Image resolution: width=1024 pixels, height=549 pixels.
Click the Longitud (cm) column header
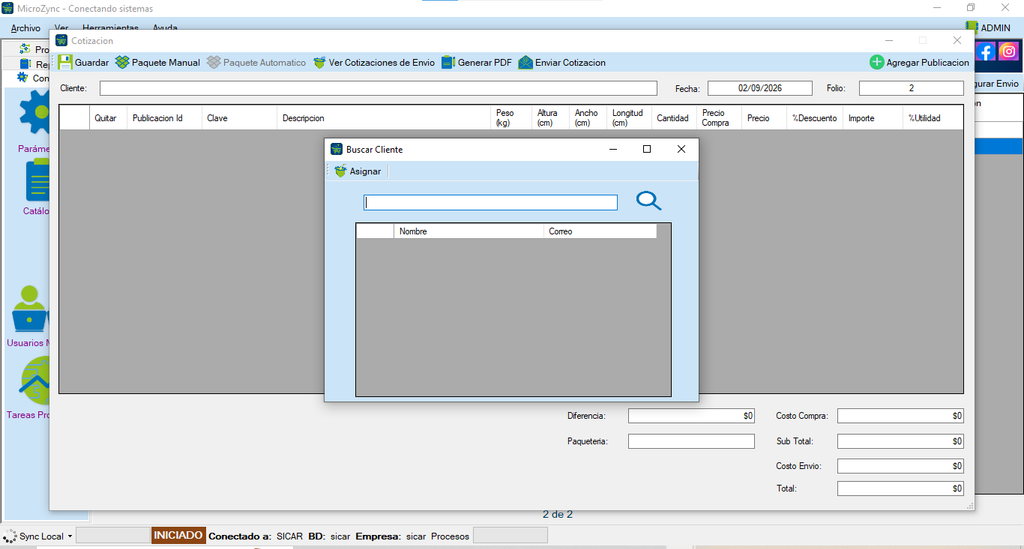[x=628, y=118]
